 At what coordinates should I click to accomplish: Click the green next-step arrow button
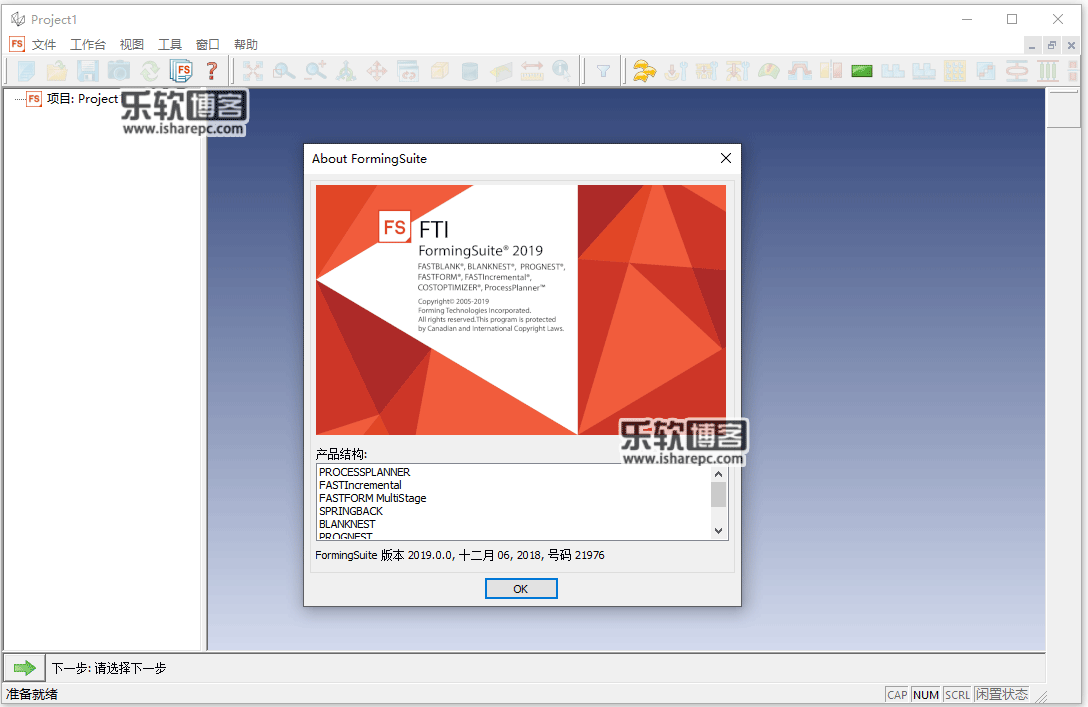[24, 667]
